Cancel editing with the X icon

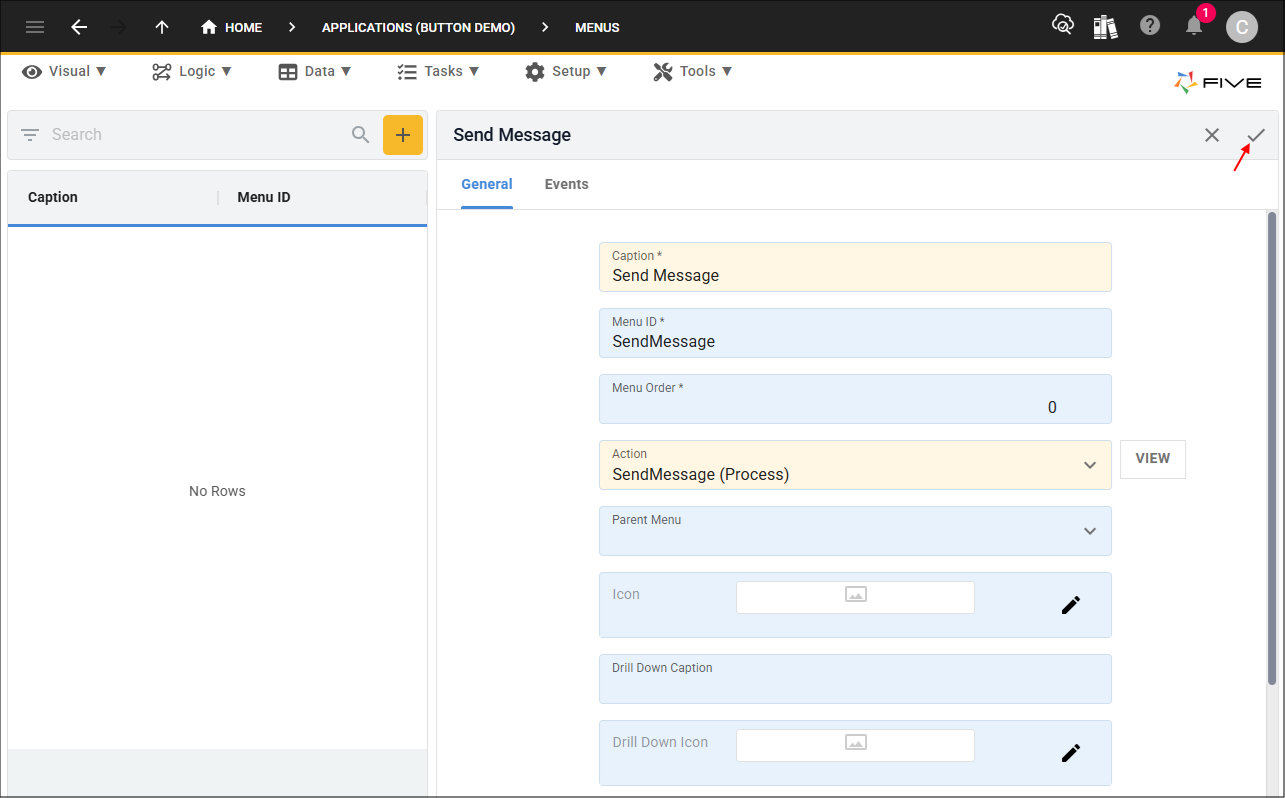(1212, 135)
